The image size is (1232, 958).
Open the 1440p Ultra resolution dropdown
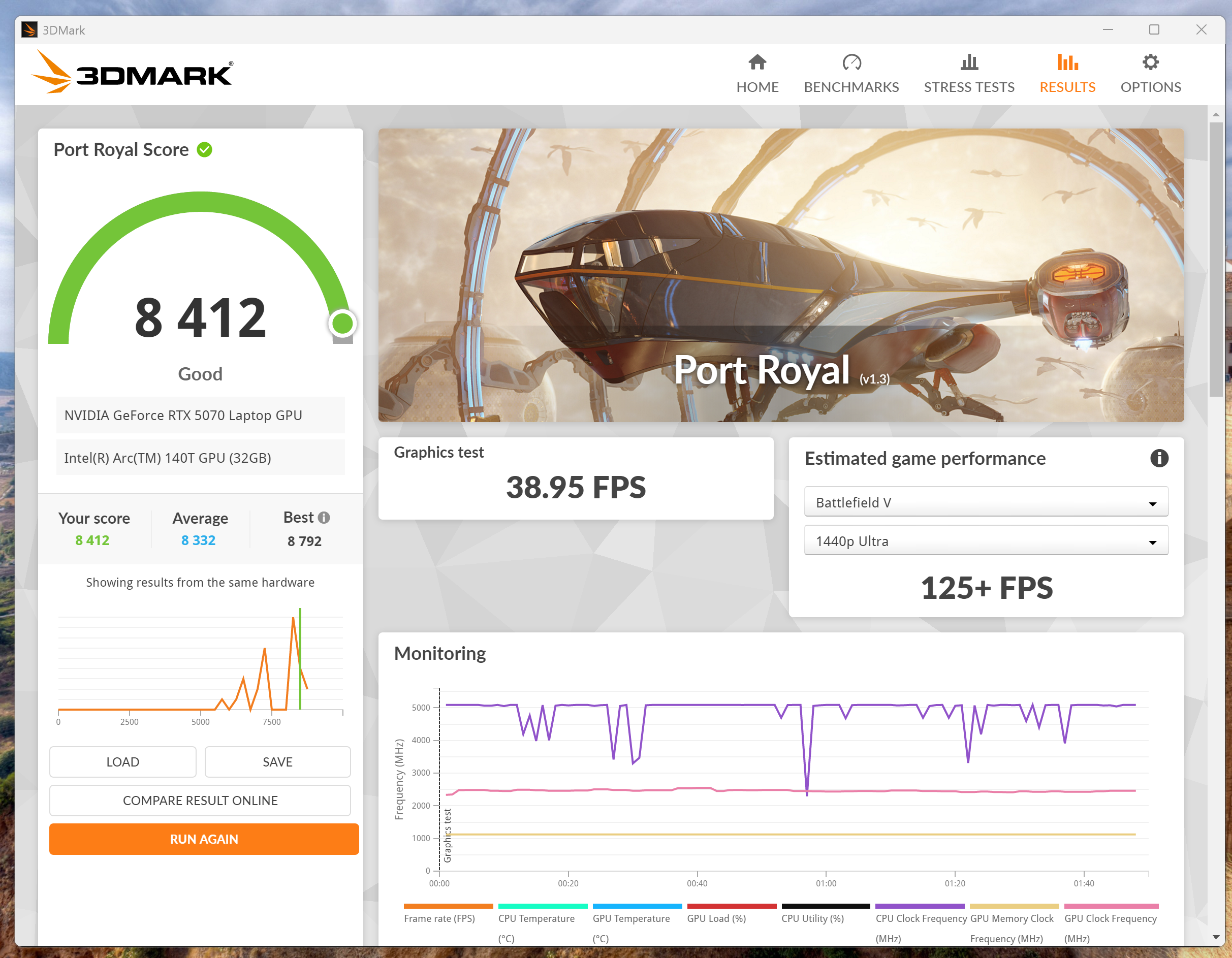986,541
